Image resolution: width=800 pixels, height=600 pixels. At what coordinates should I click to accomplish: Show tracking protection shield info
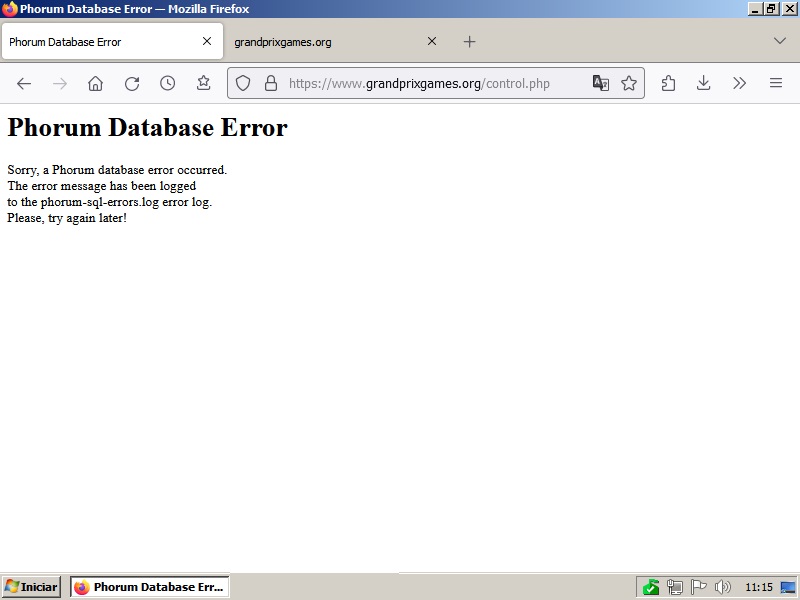pyautogui.click(x=243, y=83)
